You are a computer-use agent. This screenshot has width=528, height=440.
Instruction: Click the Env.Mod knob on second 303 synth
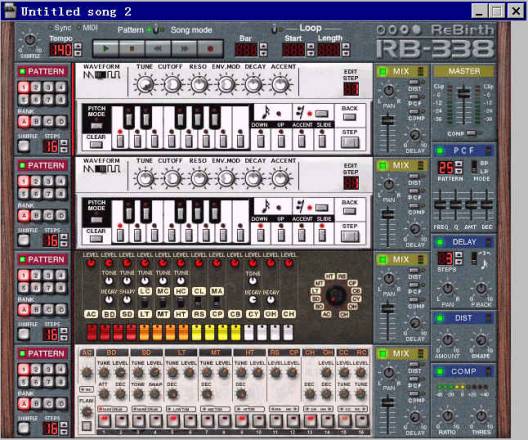coord(226,178)
